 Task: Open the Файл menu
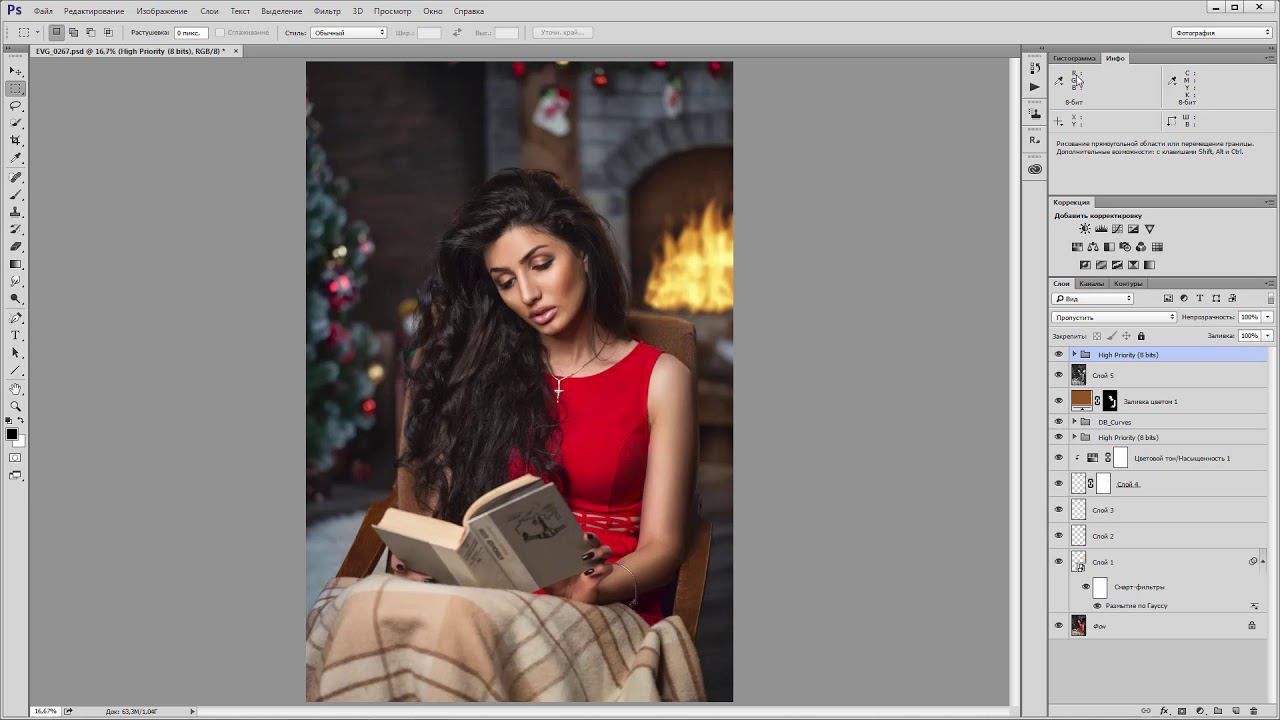coord(43,11)
